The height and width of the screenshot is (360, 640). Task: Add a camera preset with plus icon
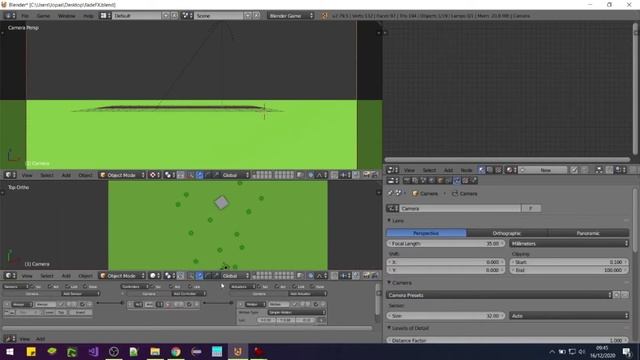(617, 295)
